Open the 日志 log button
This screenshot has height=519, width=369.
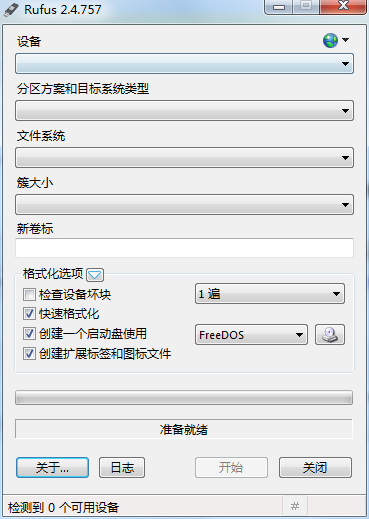point(122,467)
